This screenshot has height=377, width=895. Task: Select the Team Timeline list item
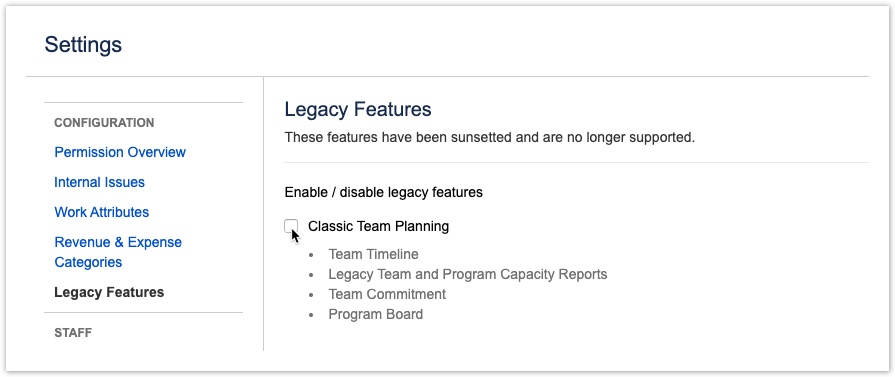coord(373,254)
